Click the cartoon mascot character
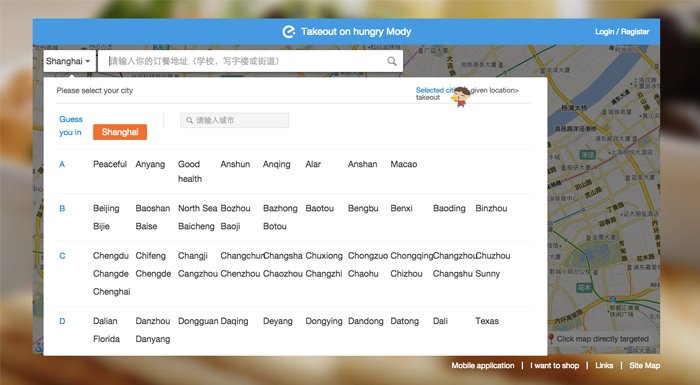Viewport: 700px width, 385px height. click(461, 96)
